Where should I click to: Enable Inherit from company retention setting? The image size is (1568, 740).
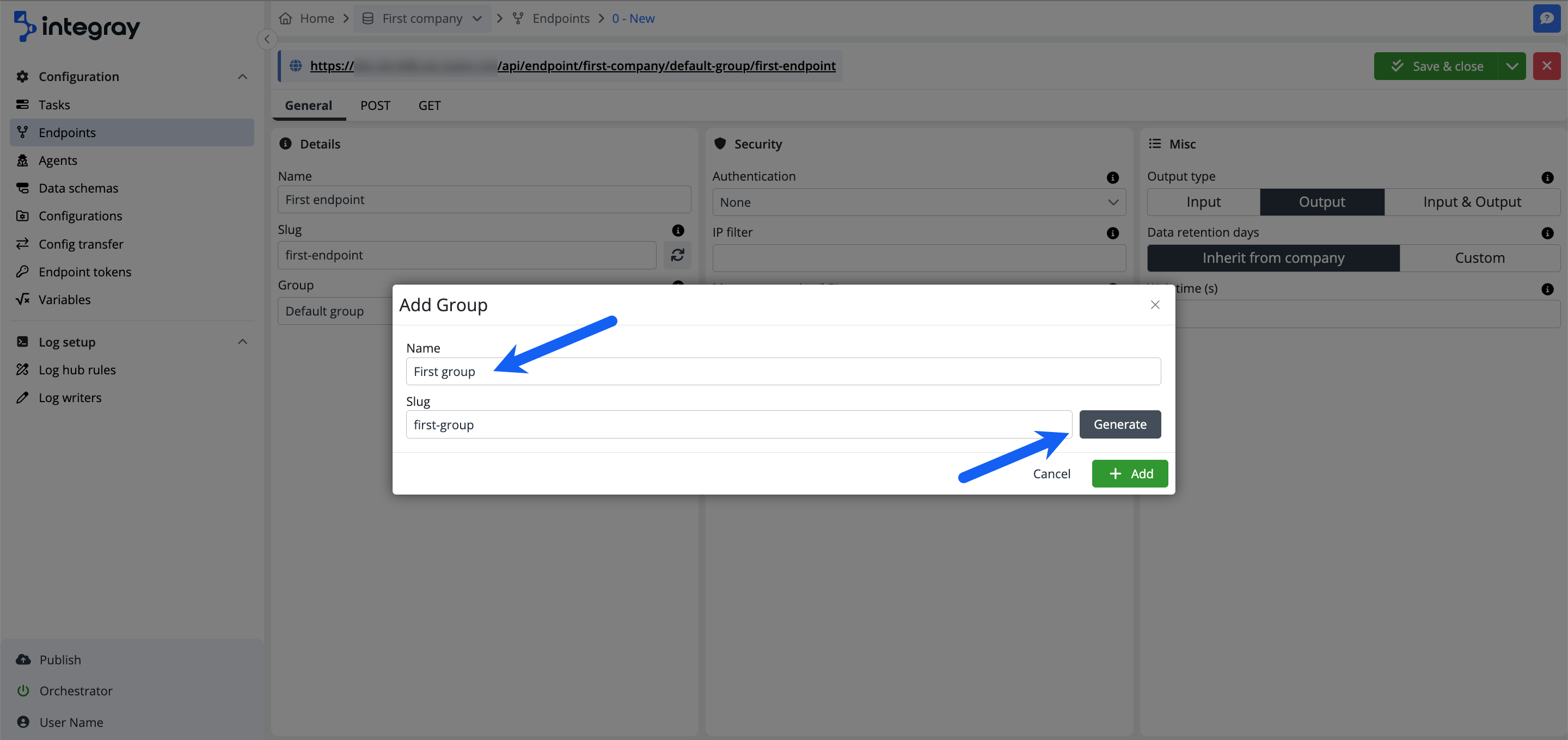pos(1273,257)
